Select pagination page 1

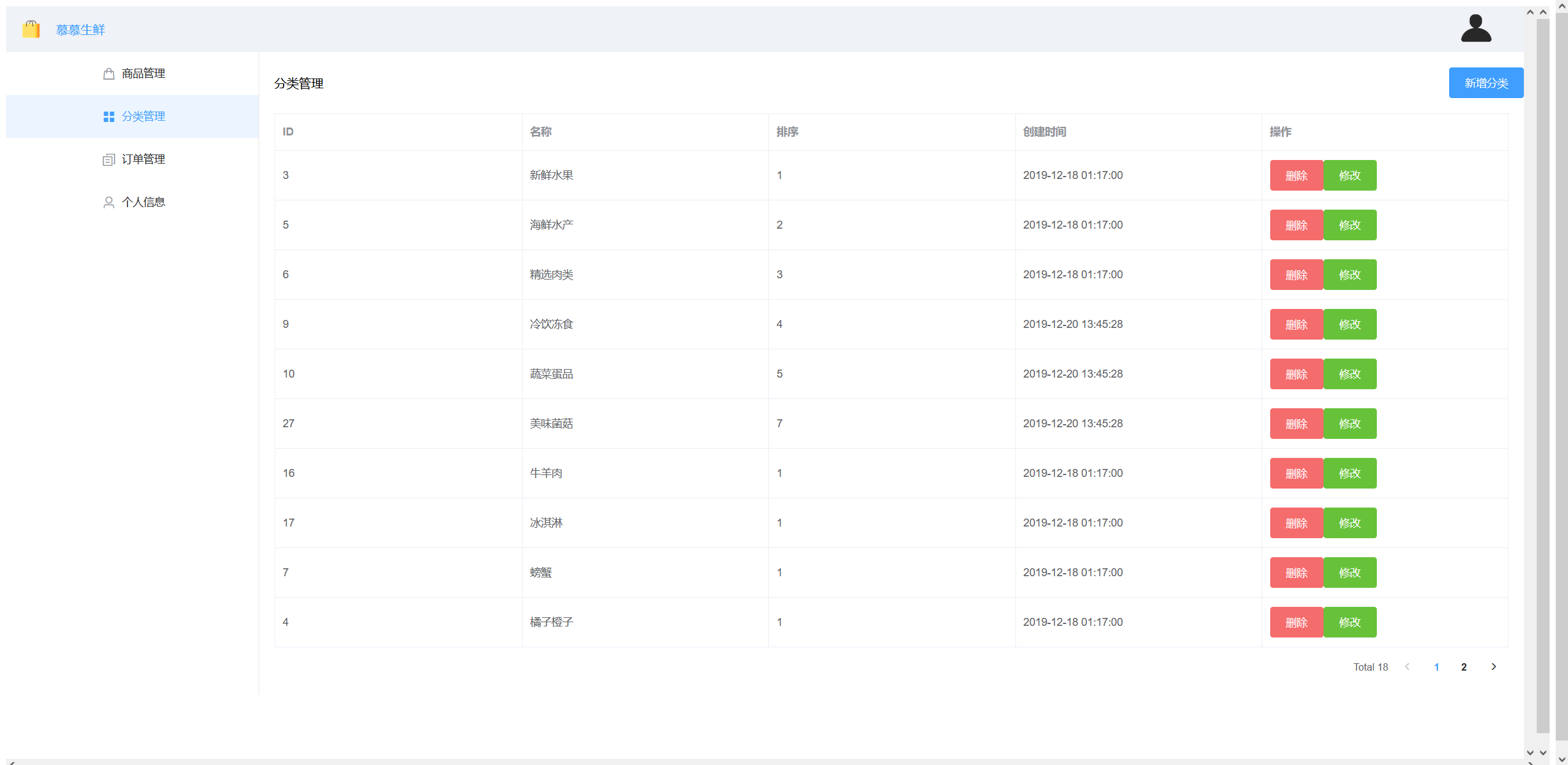pyautogui.click(x=1436, y=667)
